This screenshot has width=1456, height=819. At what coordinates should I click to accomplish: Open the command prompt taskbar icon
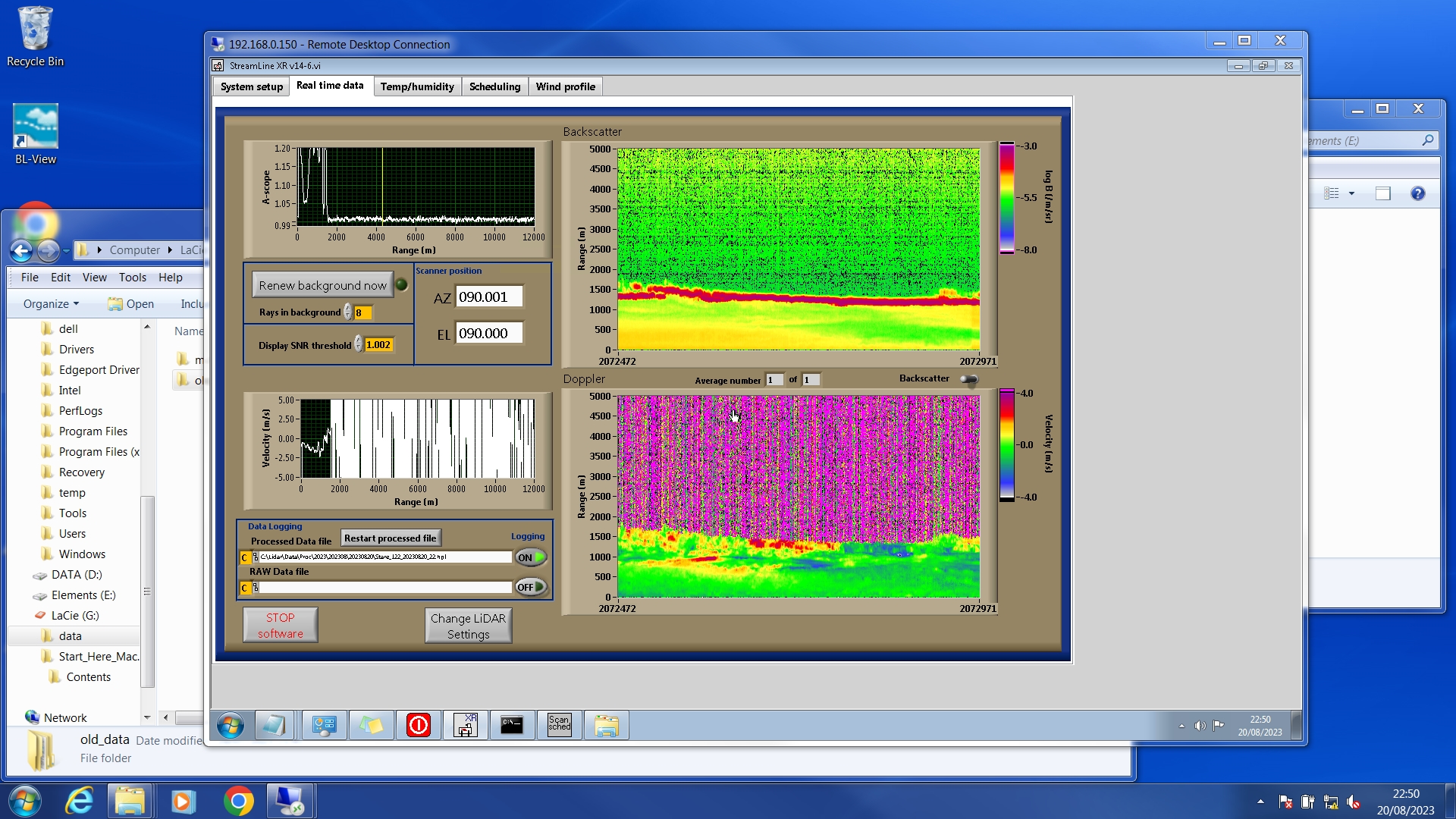pyautogui.click(x=512, y=726)
